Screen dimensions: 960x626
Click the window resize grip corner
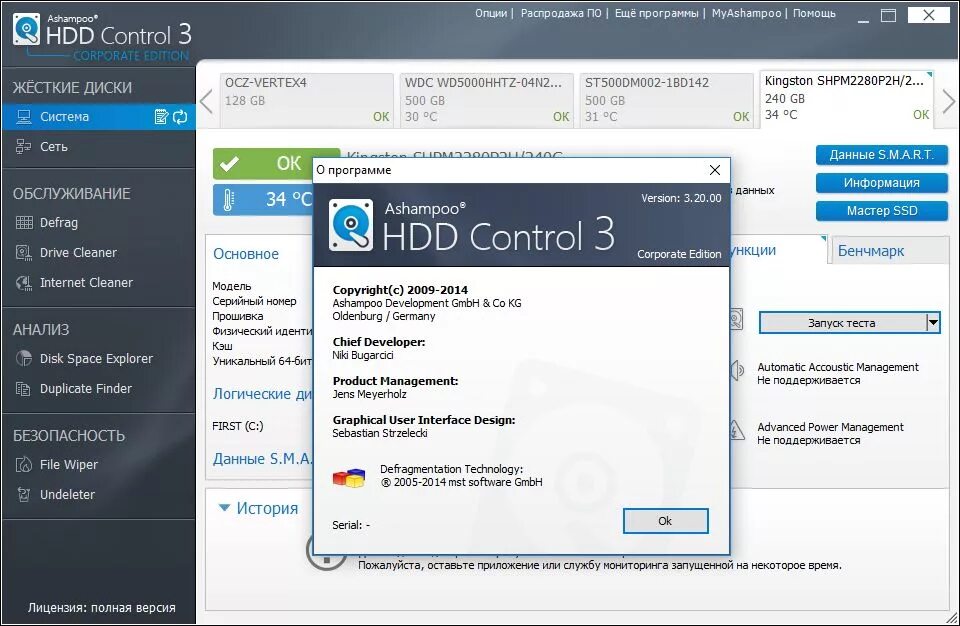tap(952, 618)
